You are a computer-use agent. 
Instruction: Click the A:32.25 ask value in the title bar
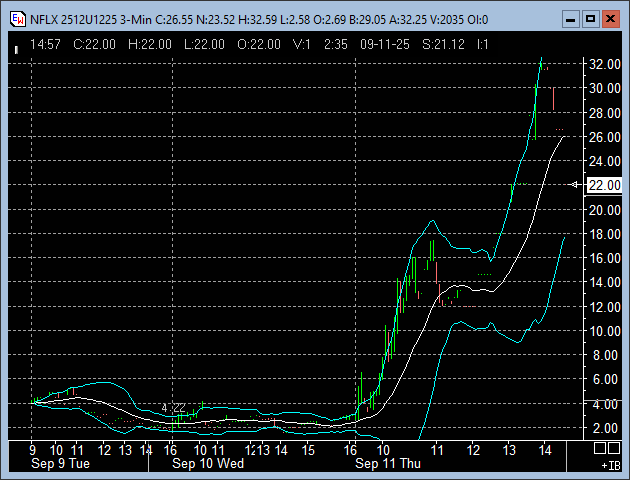coord(408,20)
